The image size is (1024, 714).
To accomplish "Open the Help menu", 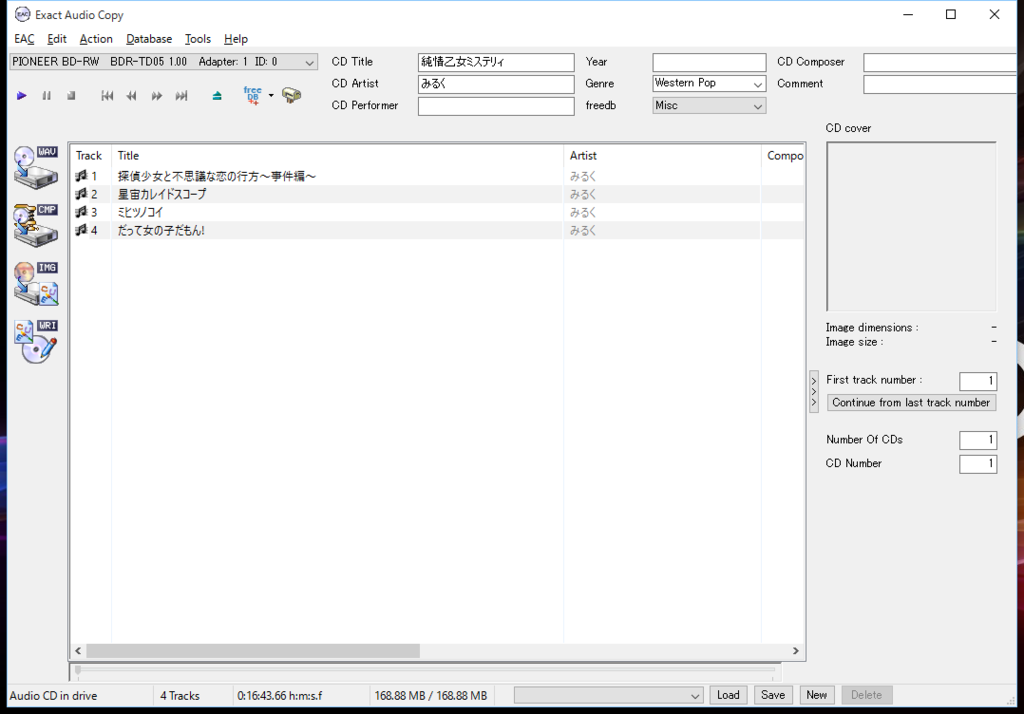I will coord(236,39).
